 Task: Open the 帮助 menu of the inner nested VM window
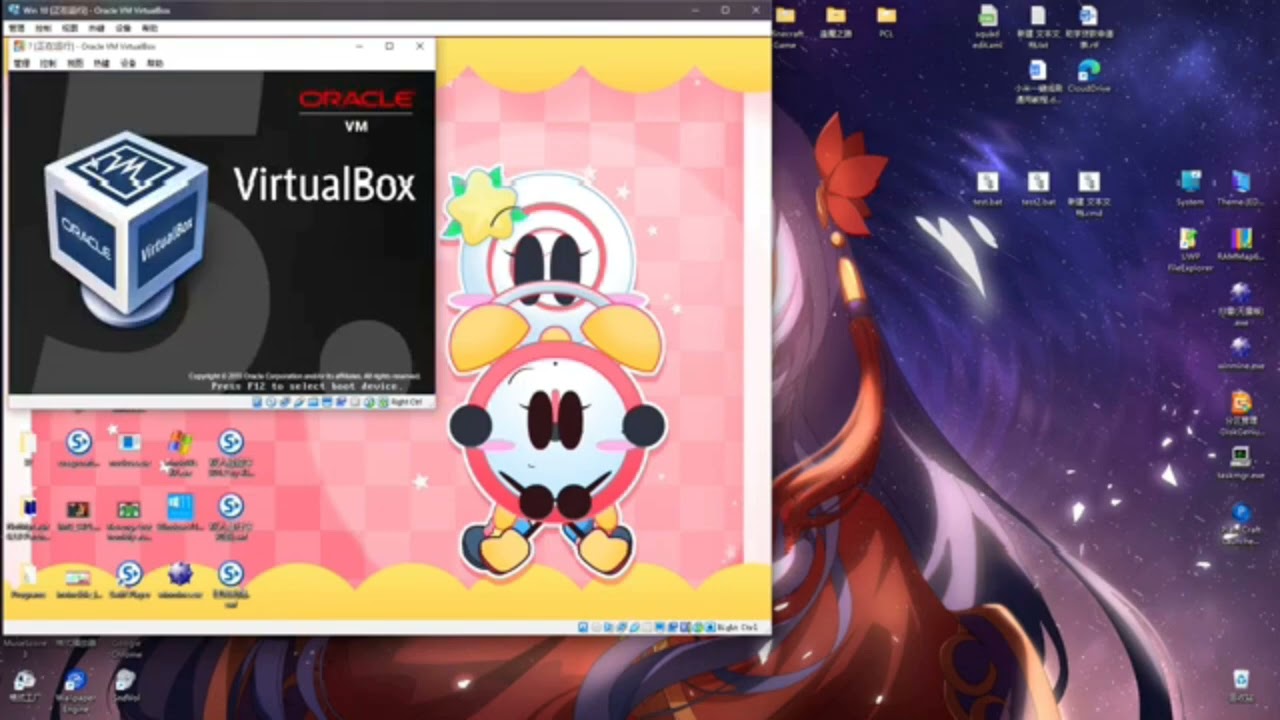155,63
